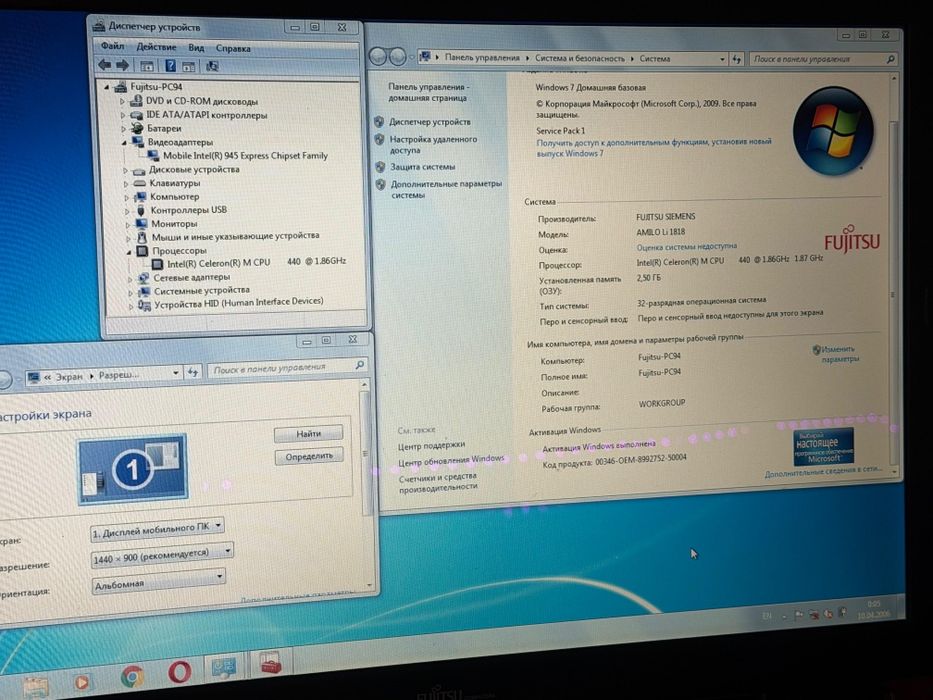Select Mobile Intel(R) 945 Express Chipset Family device

pyautogui.click(x=245, y=155)
